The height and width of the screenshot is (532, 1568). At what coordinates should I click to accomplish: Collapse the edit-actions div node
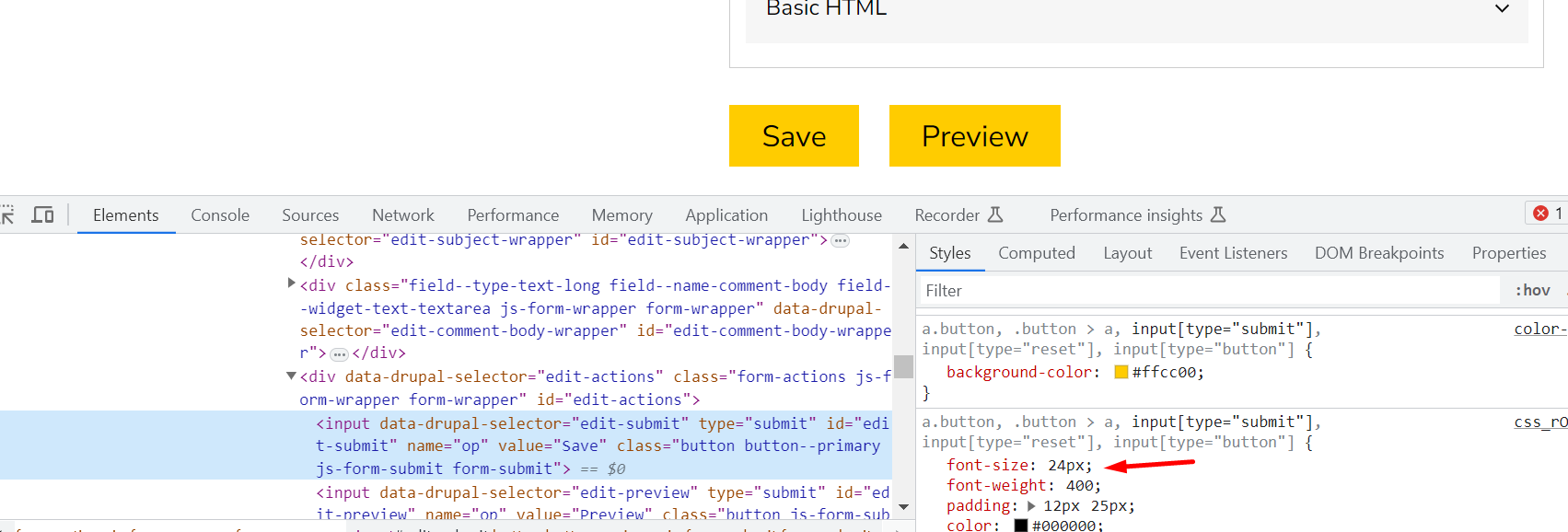coord(291,376)
